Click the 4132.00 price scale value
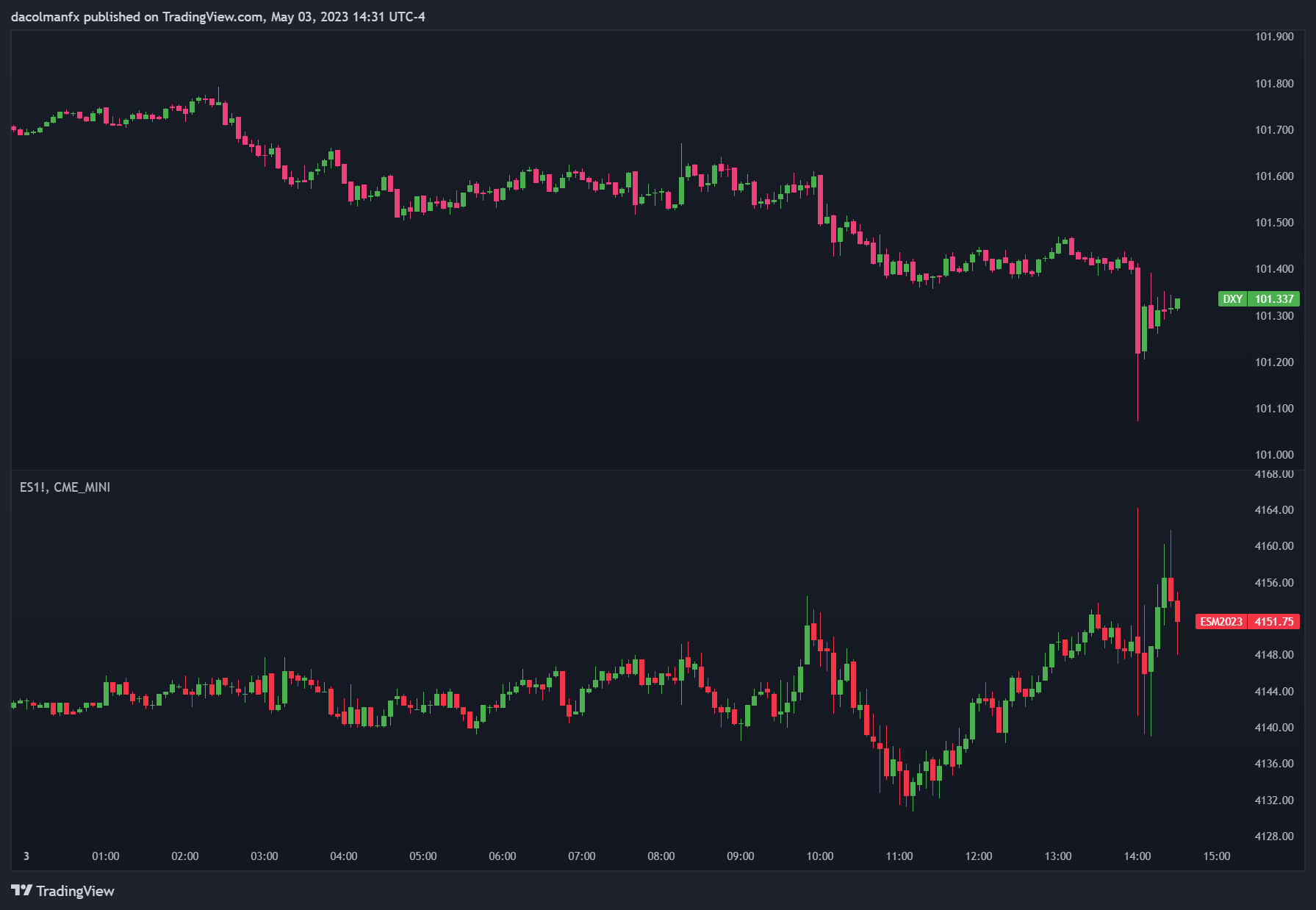This screenshot has width=1316, height=910. click(1274, 800)
